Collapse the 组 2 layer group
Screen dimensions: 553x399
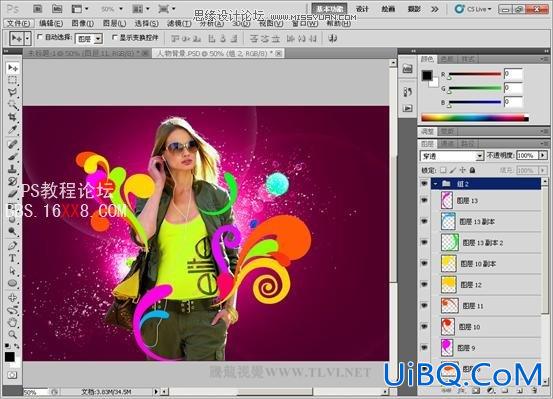pos(436,184)
